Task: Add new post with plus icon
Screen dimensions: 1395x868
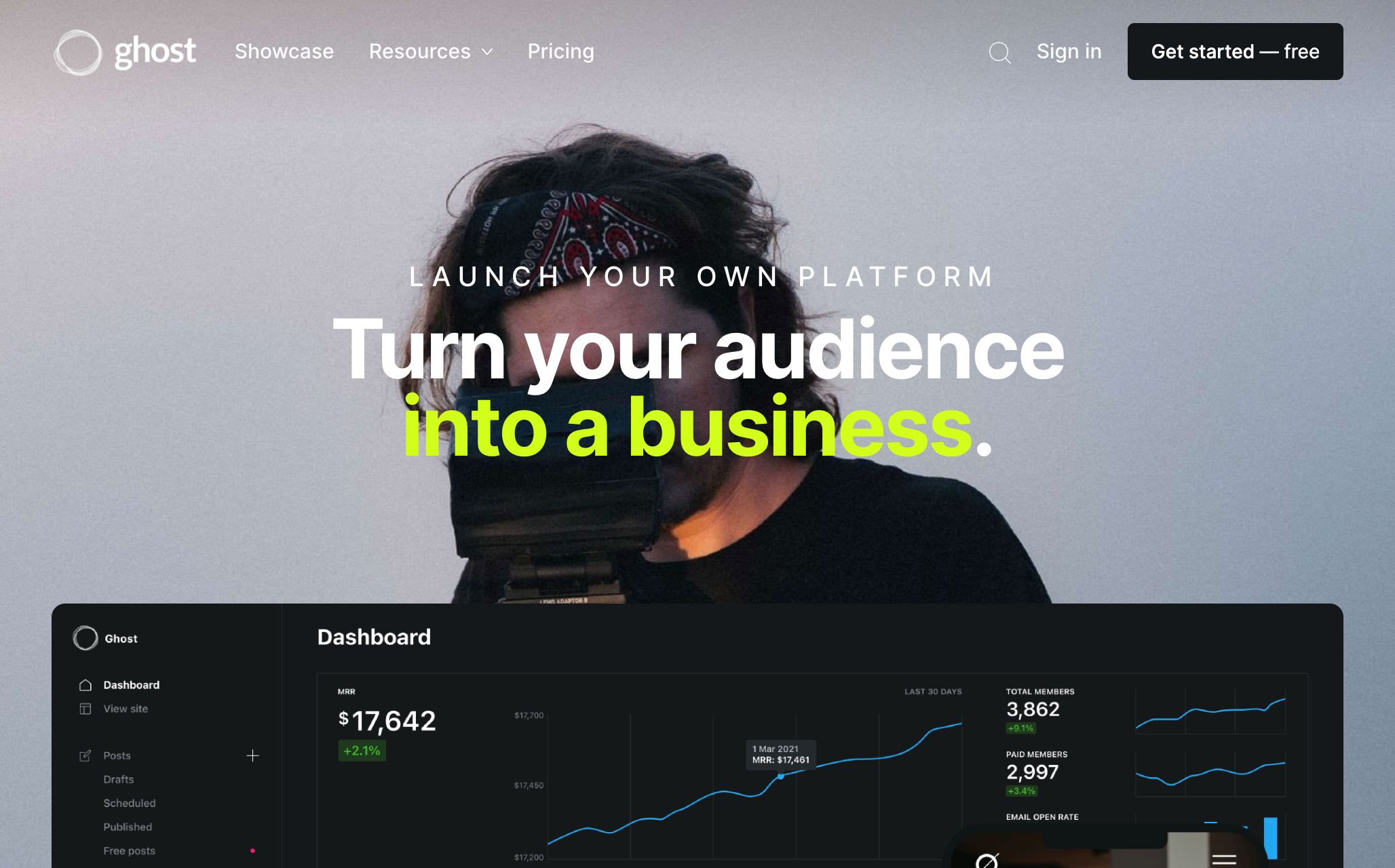Action: (252, 755)
